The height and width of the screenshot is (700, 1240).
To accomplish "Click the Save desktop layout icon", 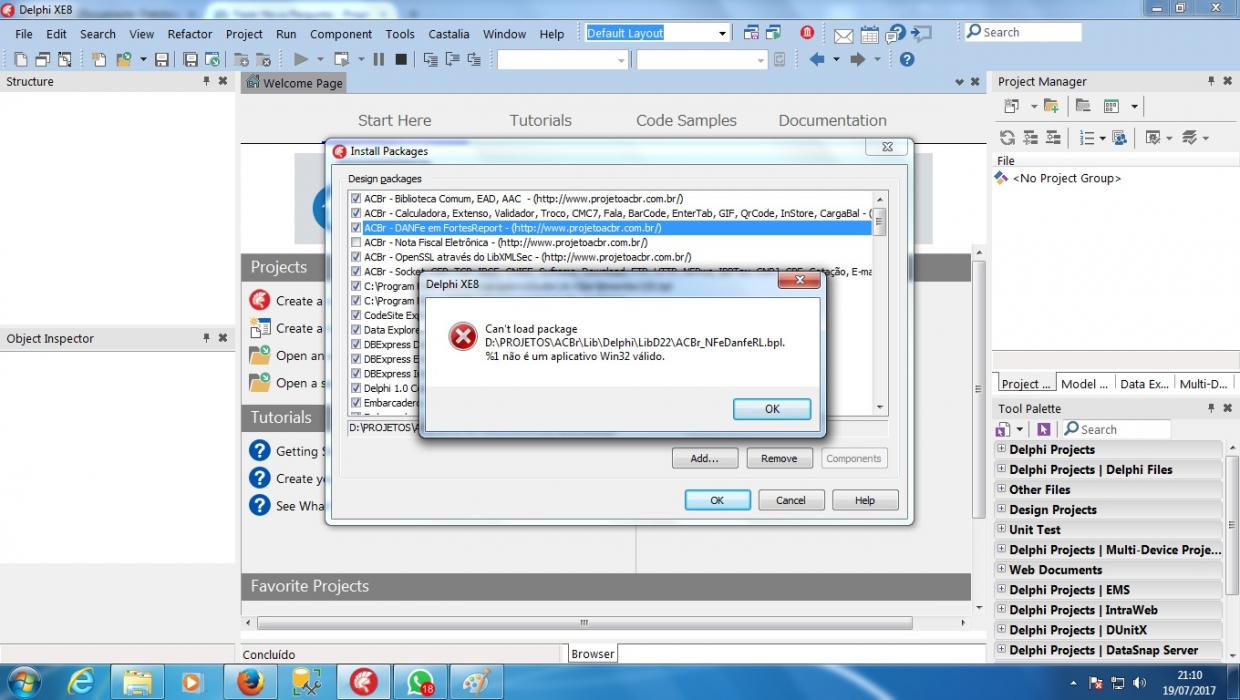I will (751, 33).
